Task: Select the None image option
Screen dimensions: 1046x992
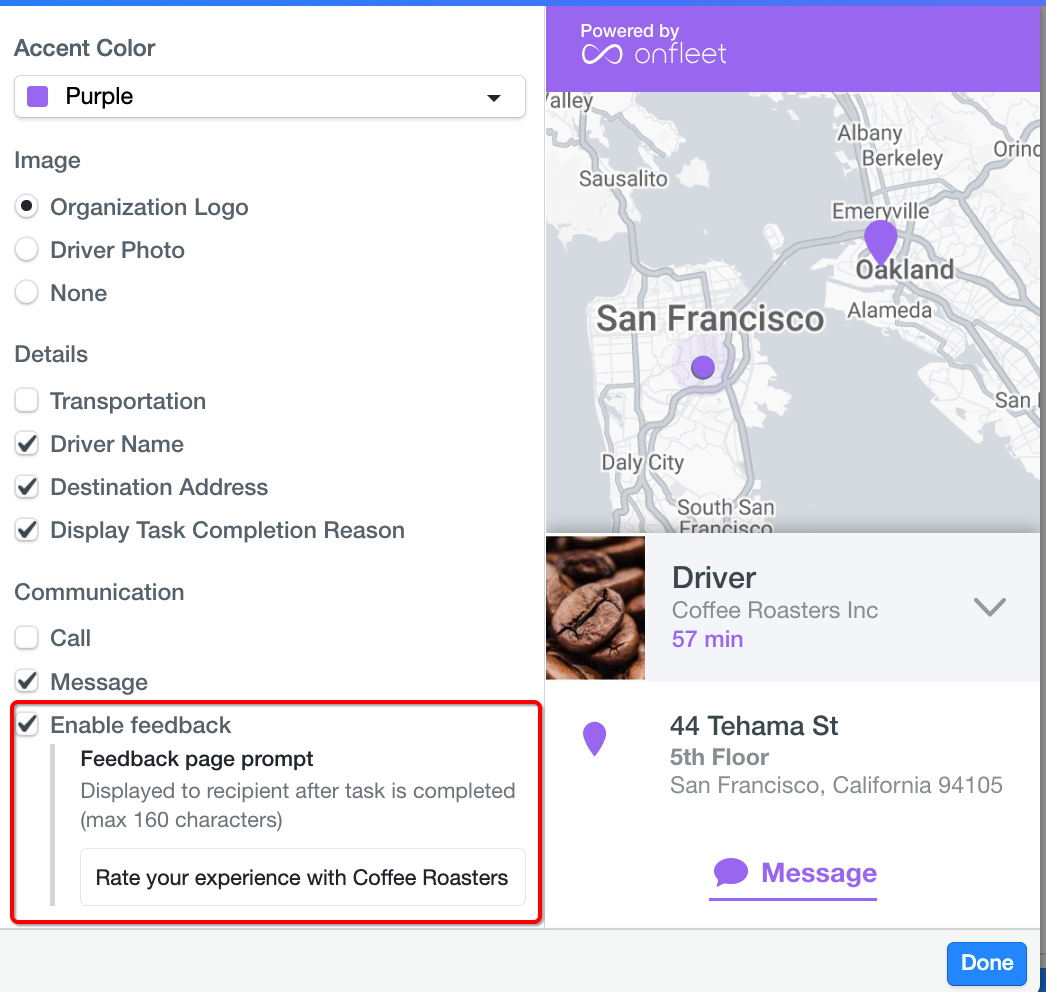Action: 27,293
